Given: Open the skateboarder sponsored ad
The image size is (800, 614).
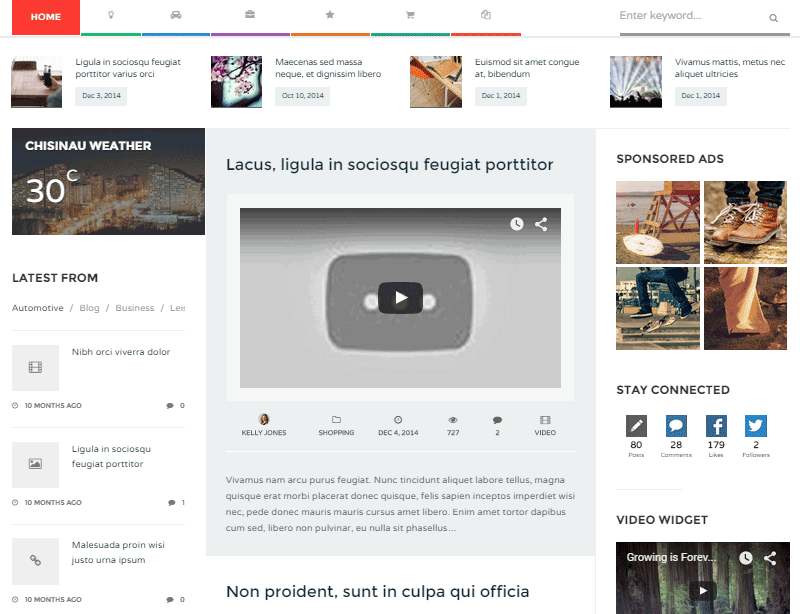Looking at the screenshot, I should point(658,308).
